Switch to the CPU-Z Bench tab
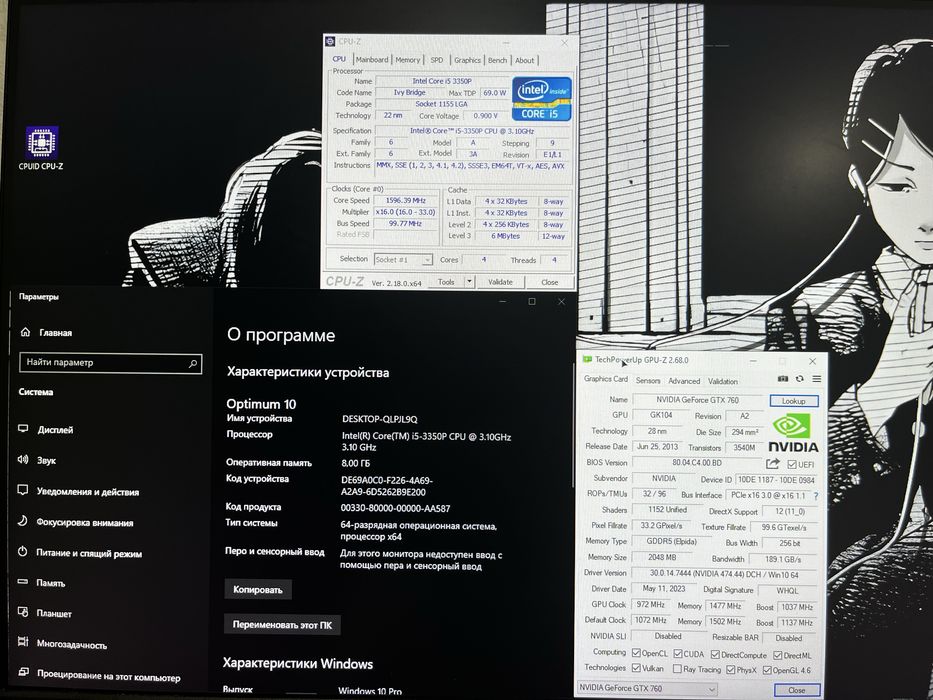Image resolution: width=933 pixels, height=700 pixels. pyautogui.click(x=497, y=60)
